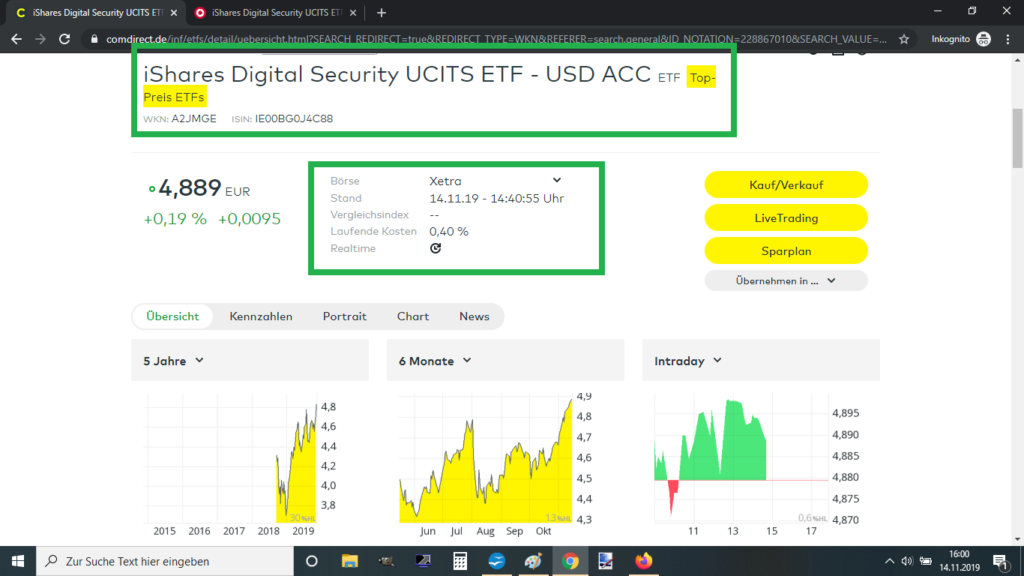Bookmark this page with the star icon
The width and height of the screenshot is (1024, 576).
pos(904,39)
